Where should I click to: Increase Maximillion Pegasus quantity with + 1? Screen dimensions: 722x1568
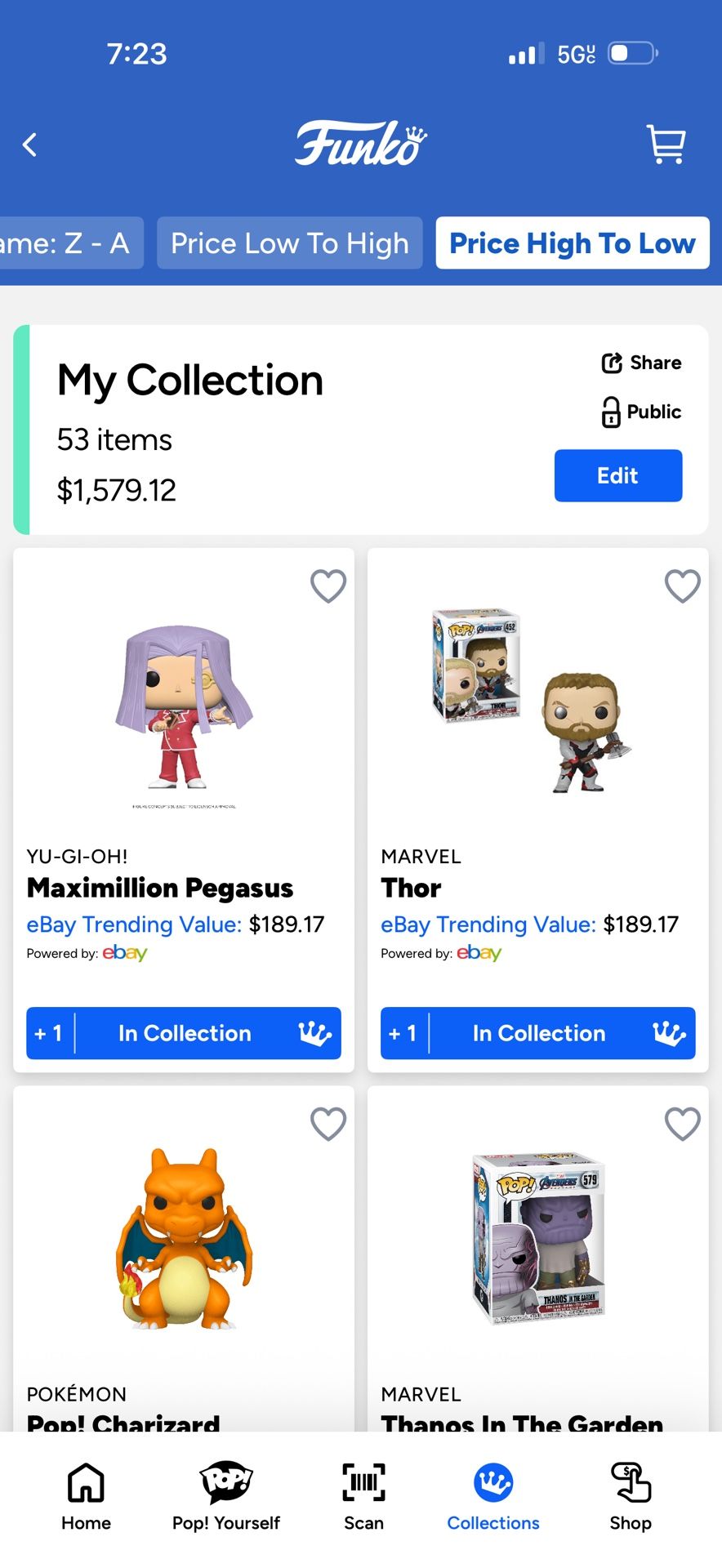click(x=49, y=1033)
